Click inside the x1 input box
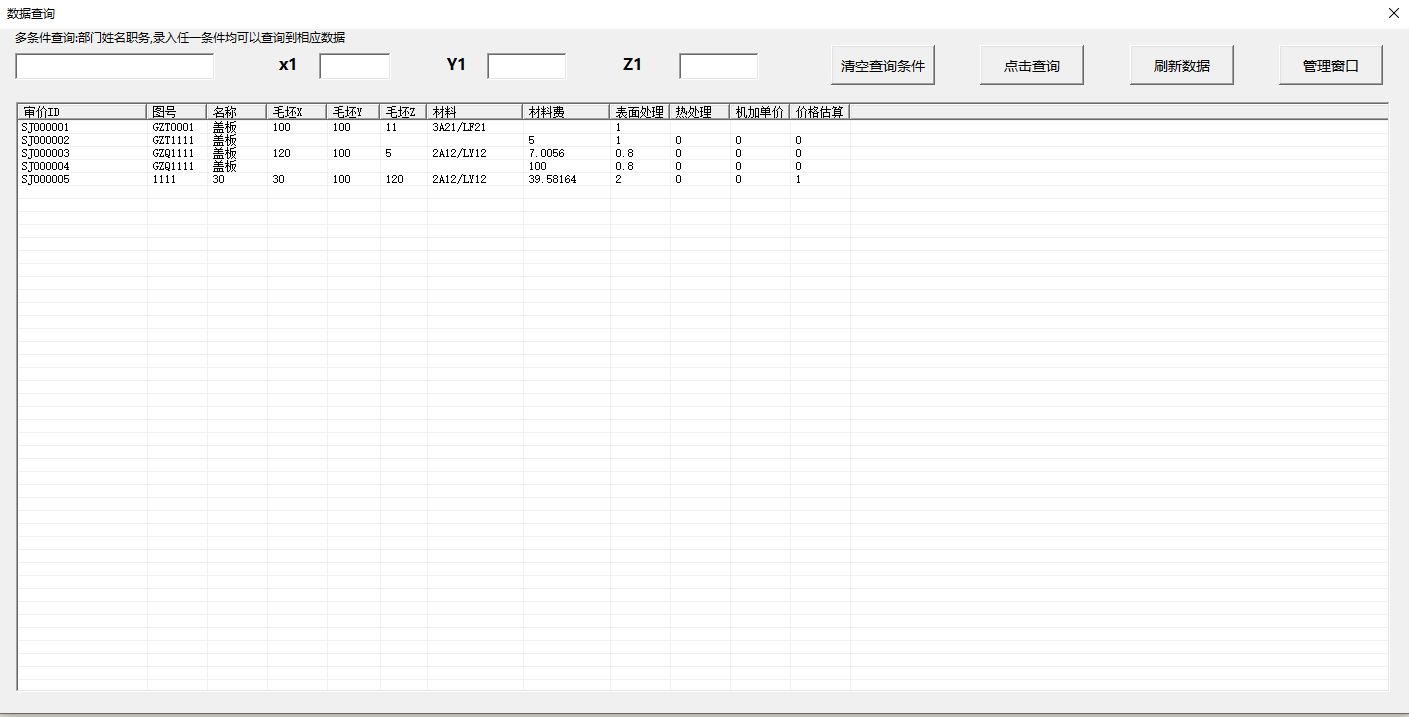Image resolution: width=1409 pixels, height=717 pixels. tap(353, 66)
